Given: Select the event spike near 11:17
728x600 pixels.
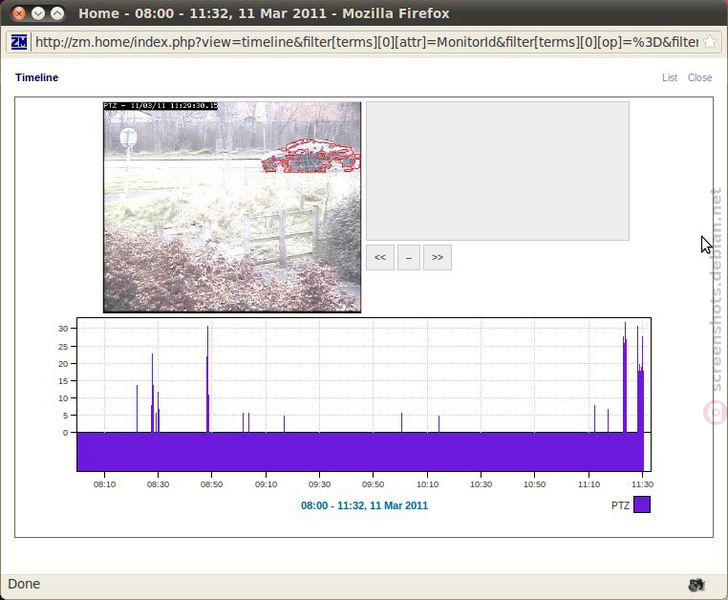Looking at the screenshot, I should pos(608,421).
